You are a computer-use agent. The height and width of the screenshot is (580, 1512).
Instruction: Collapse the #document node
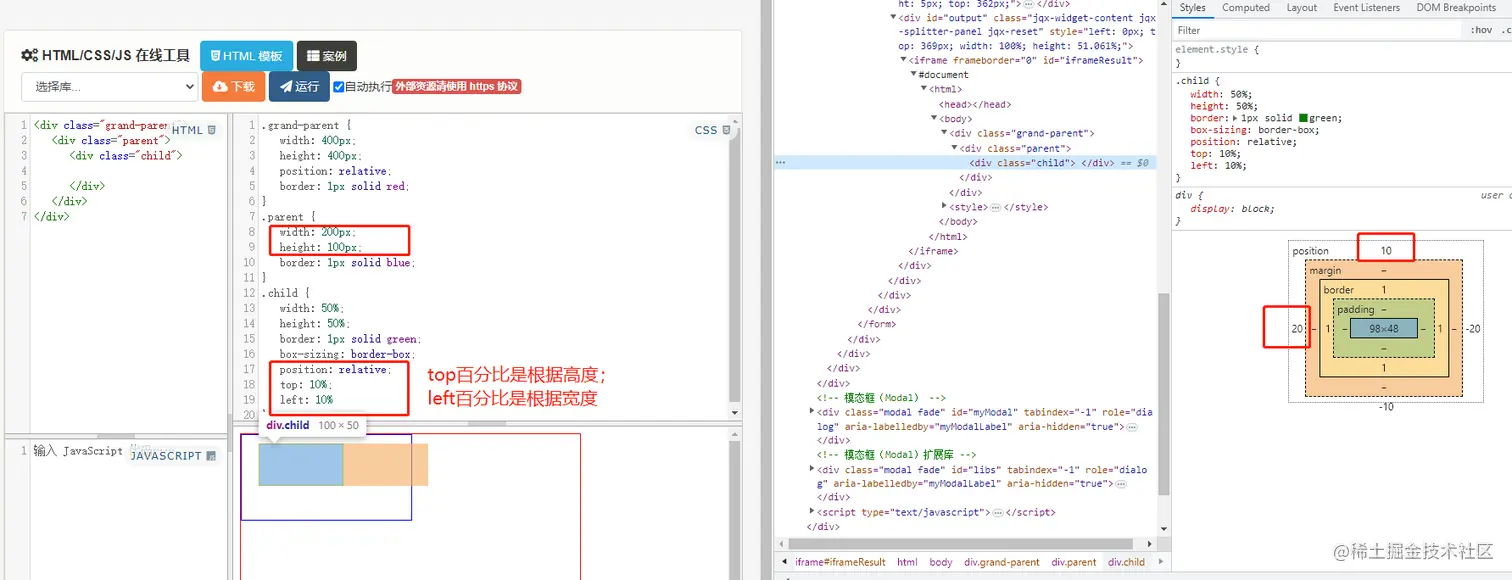(x=913, y=75)
